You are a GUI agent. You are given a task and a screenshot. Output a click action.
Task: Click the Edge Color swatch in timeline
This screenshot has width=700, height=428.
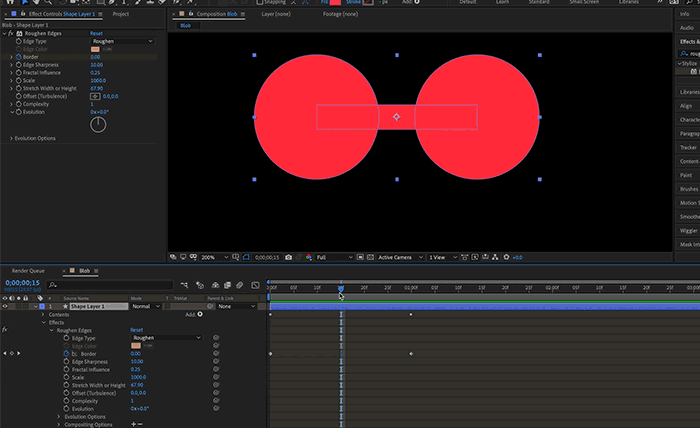[x=136, y=345]
